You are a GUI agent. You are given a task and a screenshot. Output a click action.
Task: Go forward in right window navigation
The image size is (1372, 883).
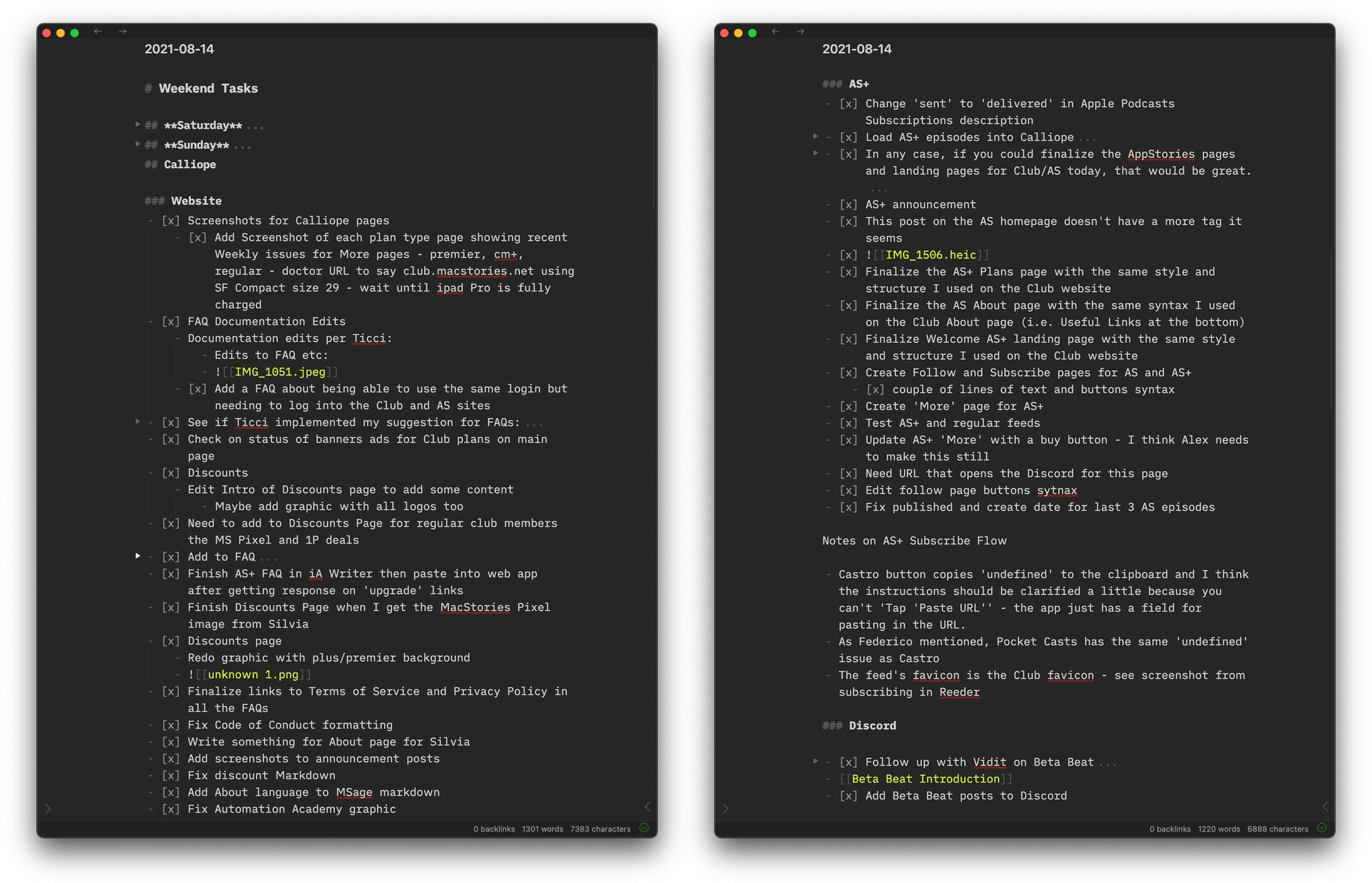point(801,31)
